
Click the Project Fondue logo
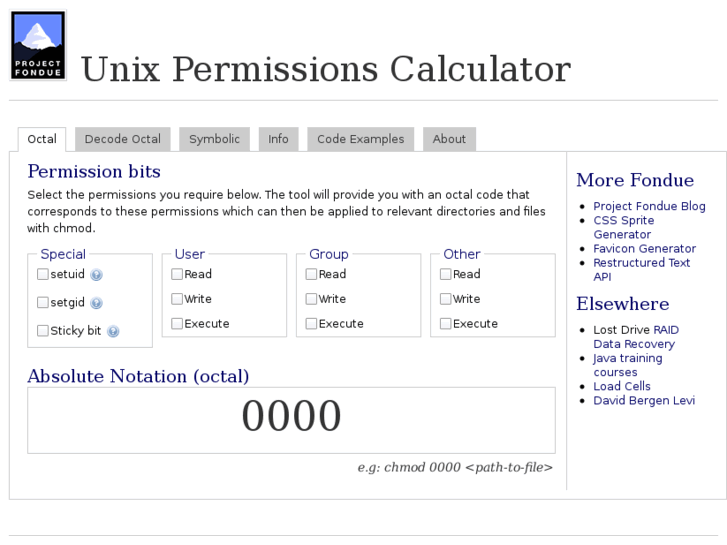(x=38, y=45)
